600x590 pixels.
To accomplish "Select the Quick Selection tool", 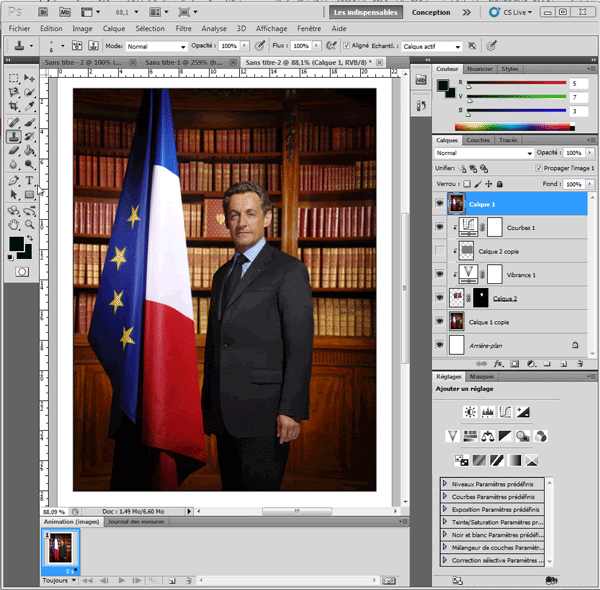I will [x=29, y=92].
